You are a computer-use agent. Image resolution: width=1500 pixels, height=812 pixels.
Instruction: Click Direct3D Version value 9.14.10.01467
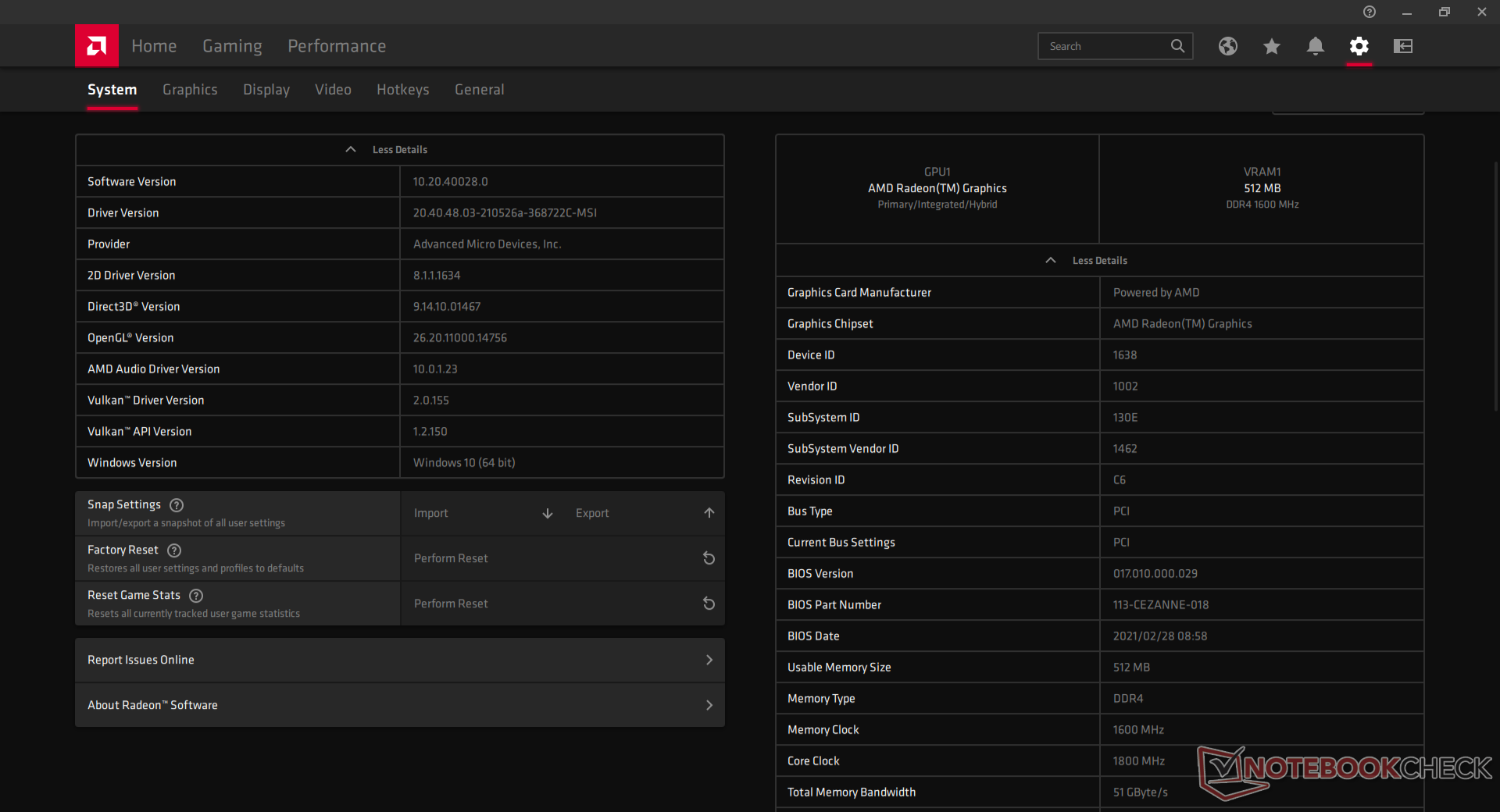447,307
